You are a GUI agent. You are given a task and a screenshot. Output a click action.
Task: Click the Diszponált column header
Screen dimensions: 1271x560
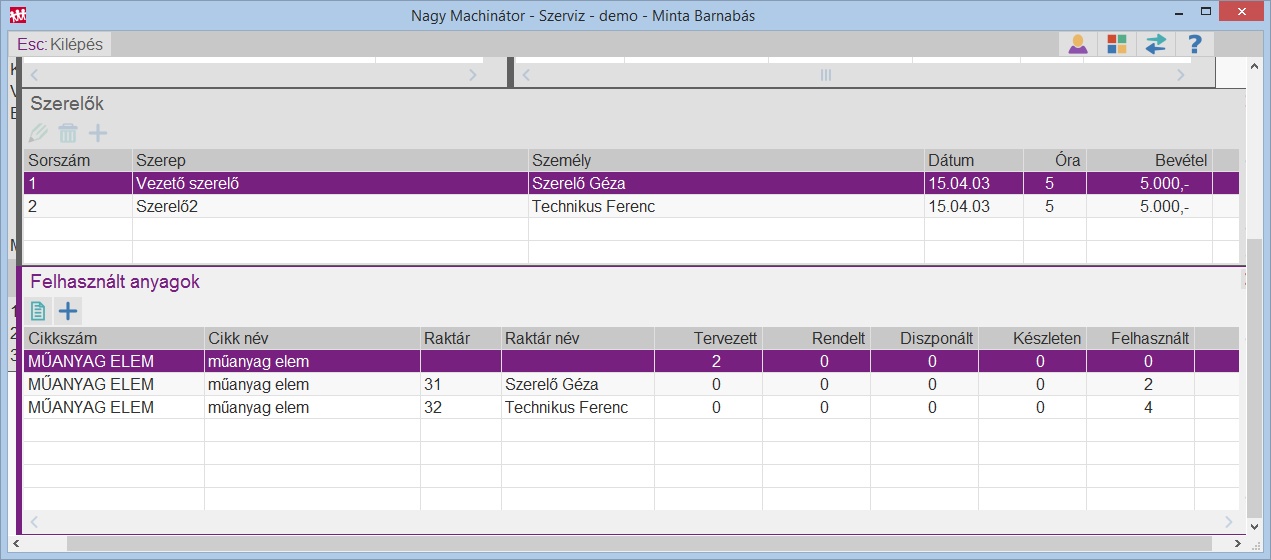[x=924, y=338]
